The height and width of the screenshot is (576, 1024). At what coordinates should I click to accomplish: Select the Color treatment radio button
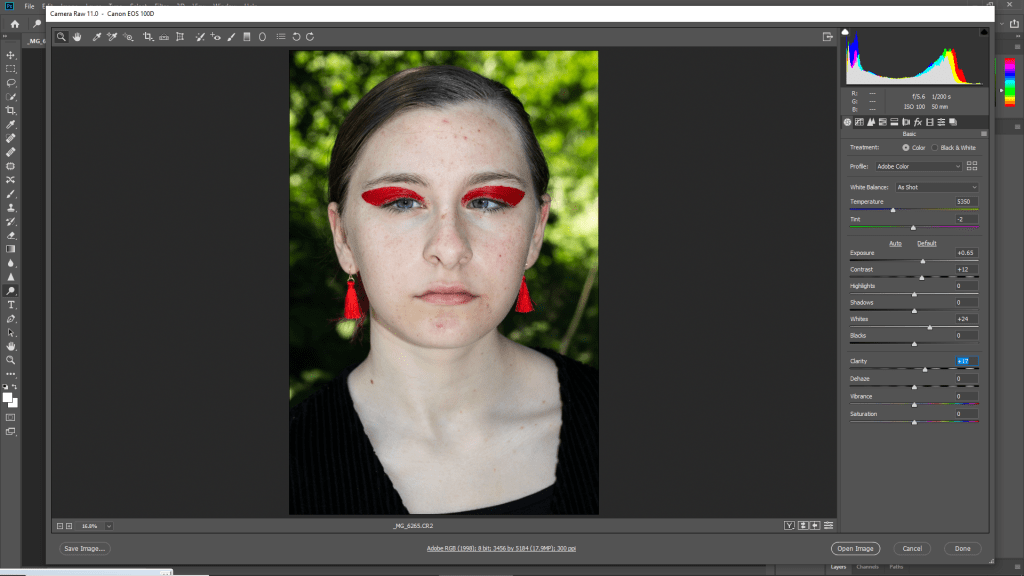(x=906, y=148)
